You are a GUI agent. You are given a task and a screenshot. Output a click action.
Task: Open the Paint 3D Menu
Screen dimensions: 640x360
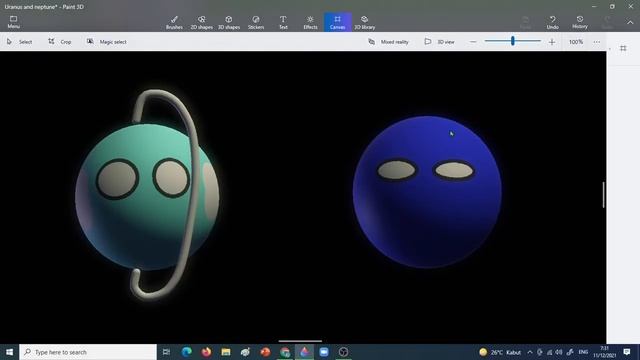pyautogui.click(x=13, y=22)
